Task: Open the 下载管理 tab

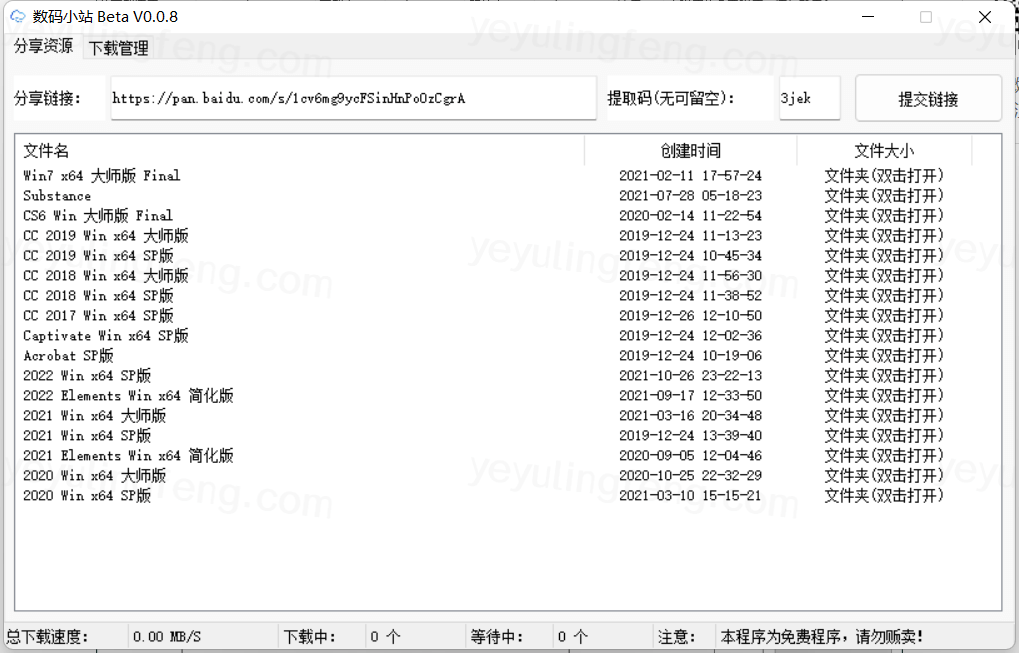Action: pos(118,48)
